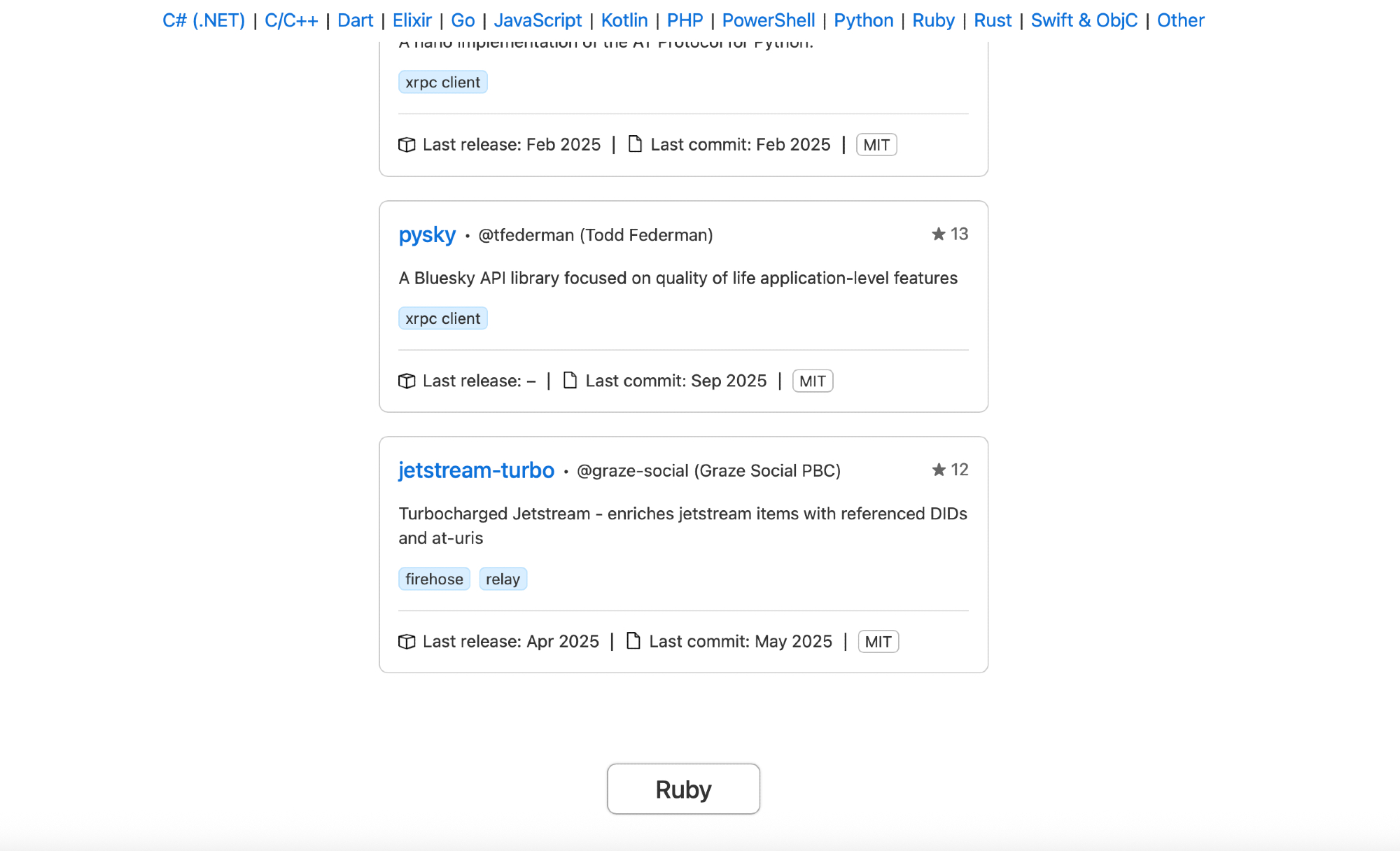Screen dimensions: 1400x851
Task: Click the package release icon in the pysky card
Action: pyautogui.click(x=407, y=381)
